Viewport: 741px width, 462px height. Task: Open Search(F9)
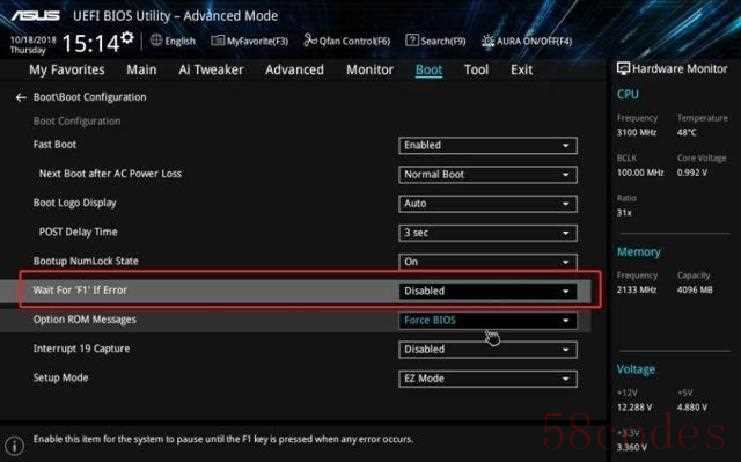click(443, 41)
